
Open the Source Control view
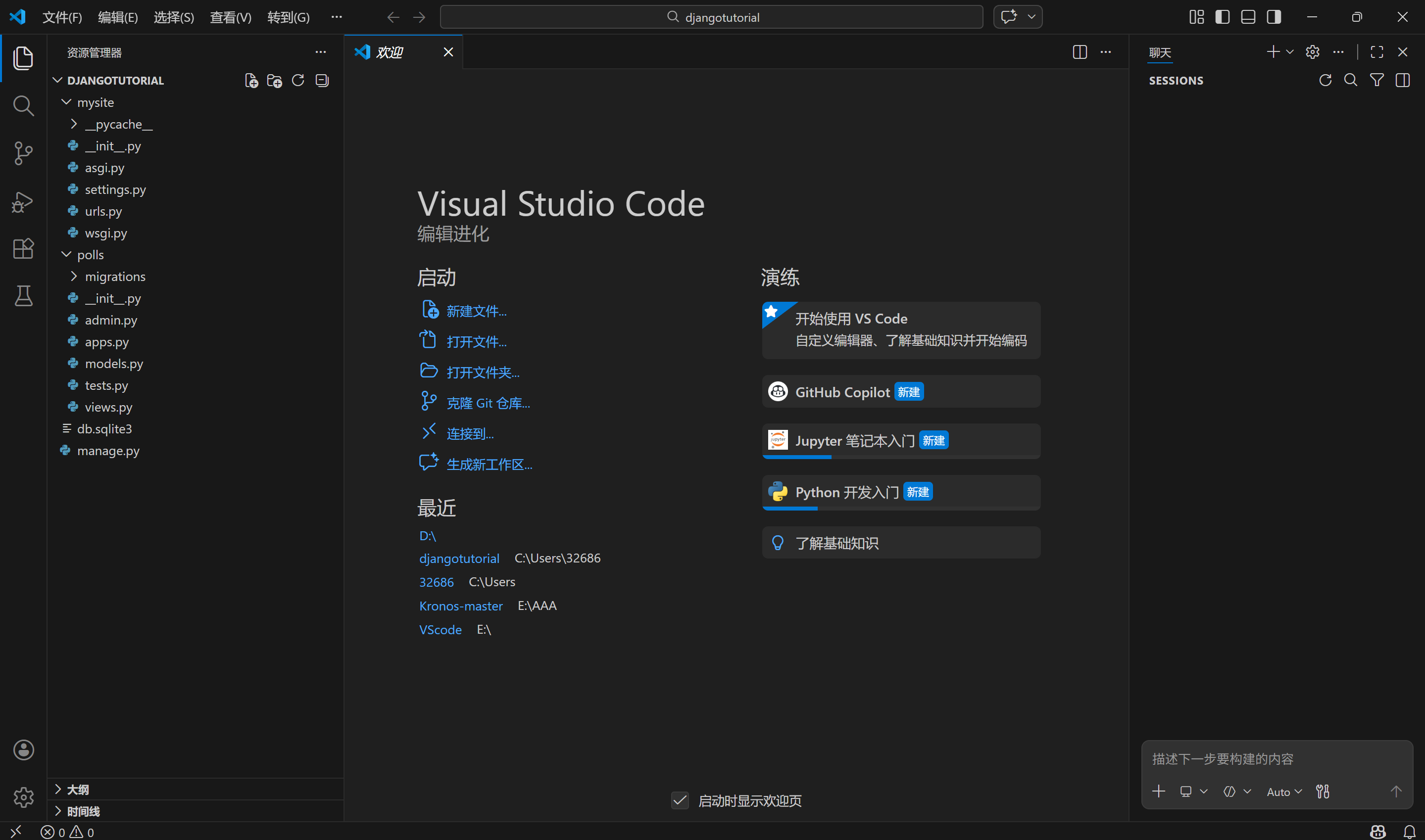tap(23, 153)
